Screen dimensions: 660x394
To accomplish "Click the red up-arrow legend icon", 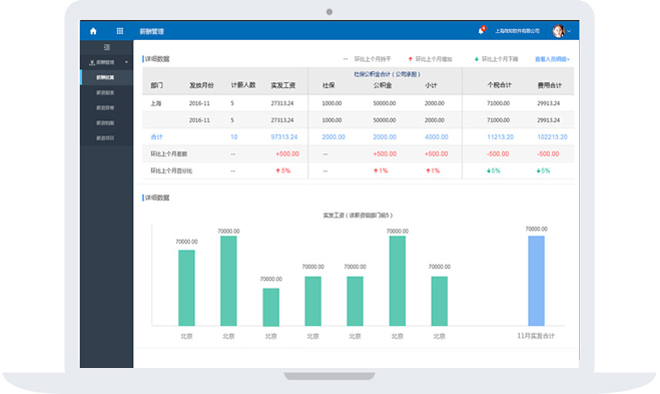I will click(410, 59).
